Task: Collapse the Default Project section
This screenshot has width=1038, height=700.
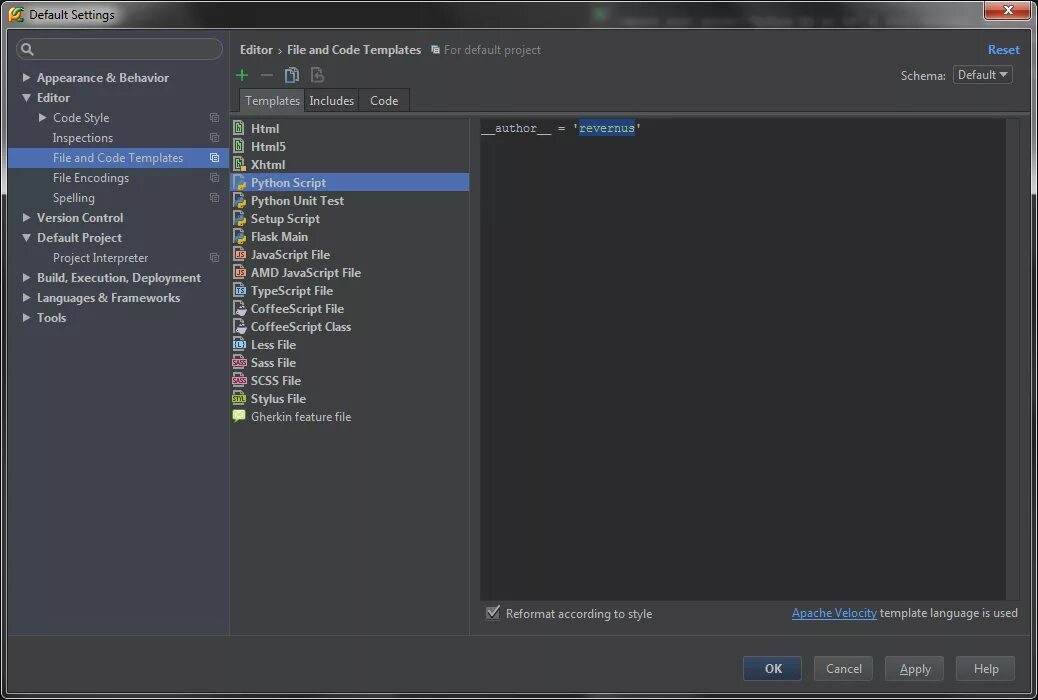Action: coord(26,237)
